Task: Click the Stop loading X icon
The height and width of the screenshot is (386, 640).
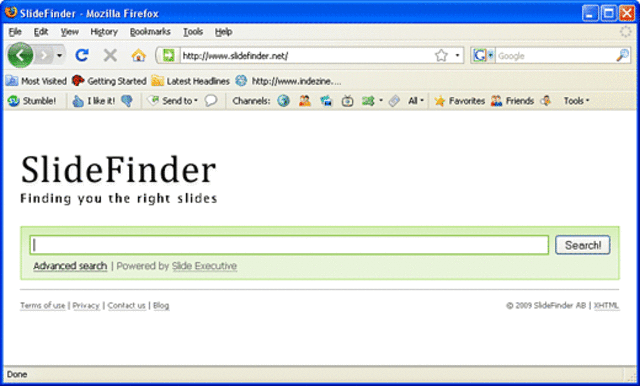Action: pos(110,55)
